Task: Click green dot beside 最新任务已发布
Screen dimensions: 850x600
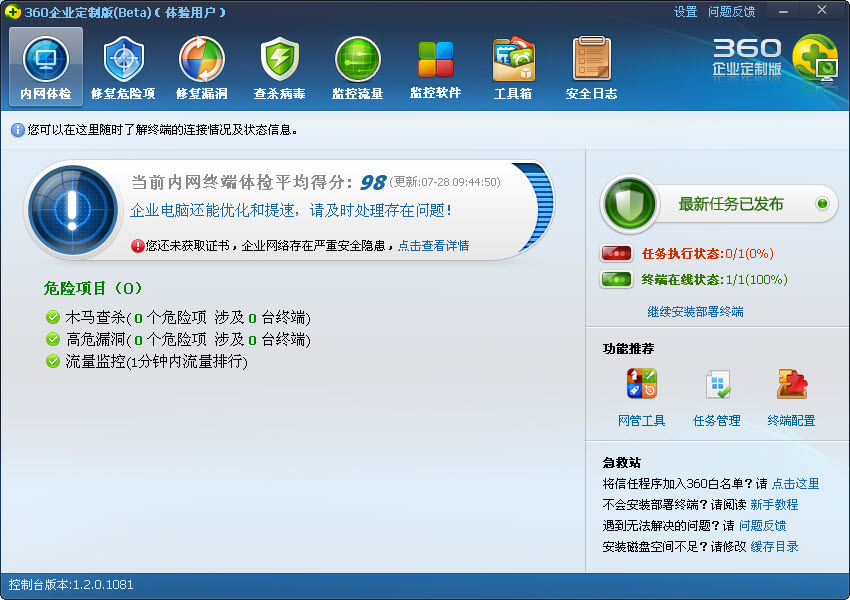Action: coord(822,203)
